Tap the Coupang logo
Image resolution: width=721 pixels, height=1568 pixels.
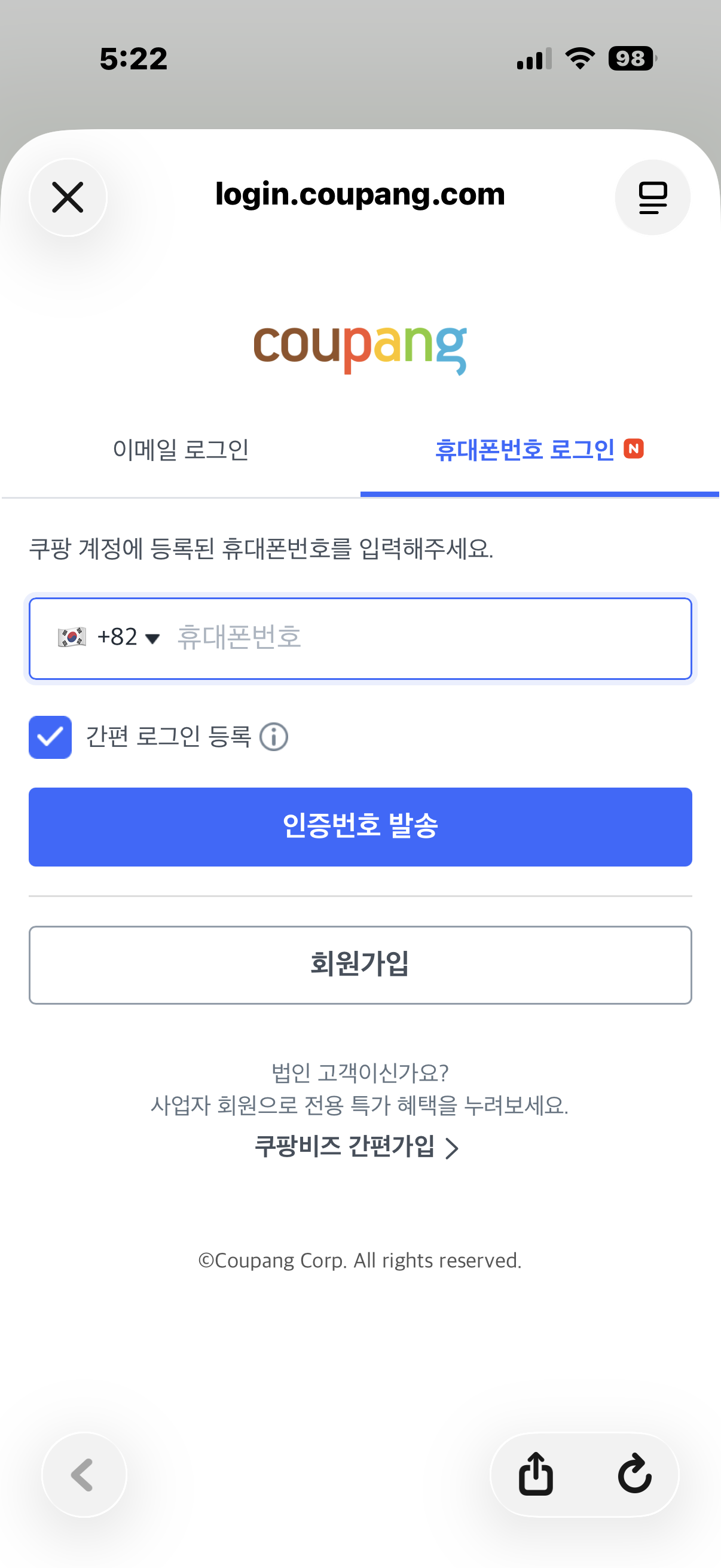tap(359, 348)
